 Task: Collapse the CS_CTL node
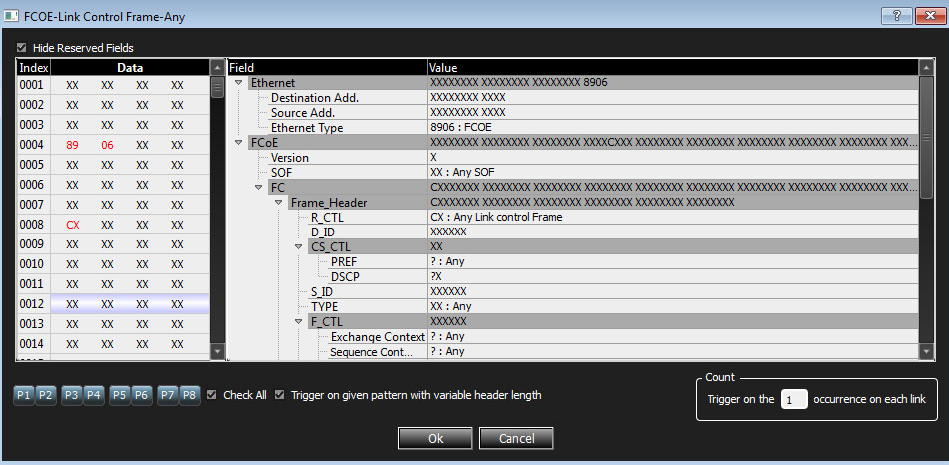(298, 246)
